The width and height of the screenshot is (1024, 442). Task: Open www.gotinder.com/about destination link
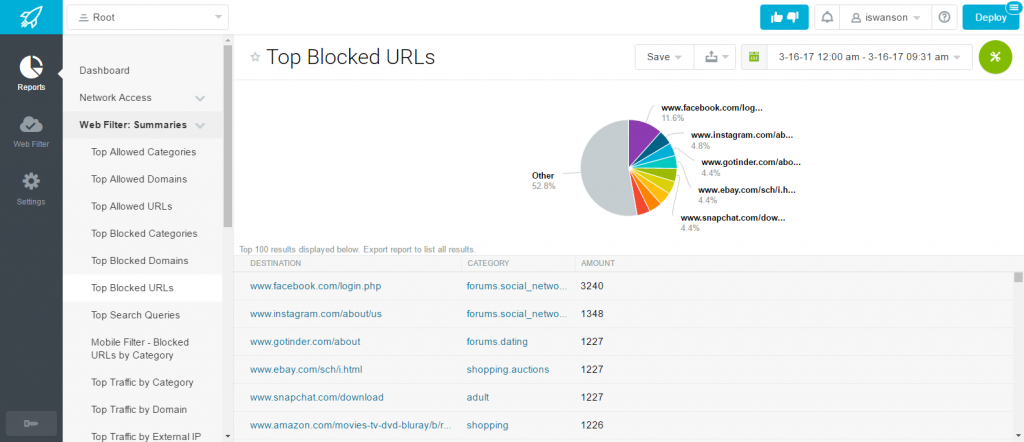[x=305, y=341]
